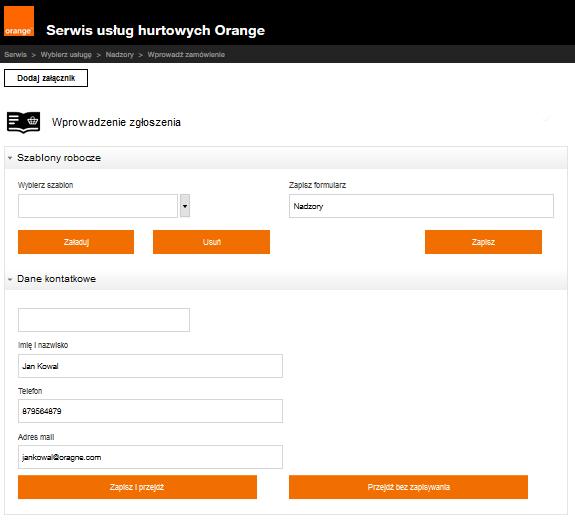575x522 pixels.
Task: Click the Wprowadzenie zgłoszenia heading
Action: pos(116,122)
